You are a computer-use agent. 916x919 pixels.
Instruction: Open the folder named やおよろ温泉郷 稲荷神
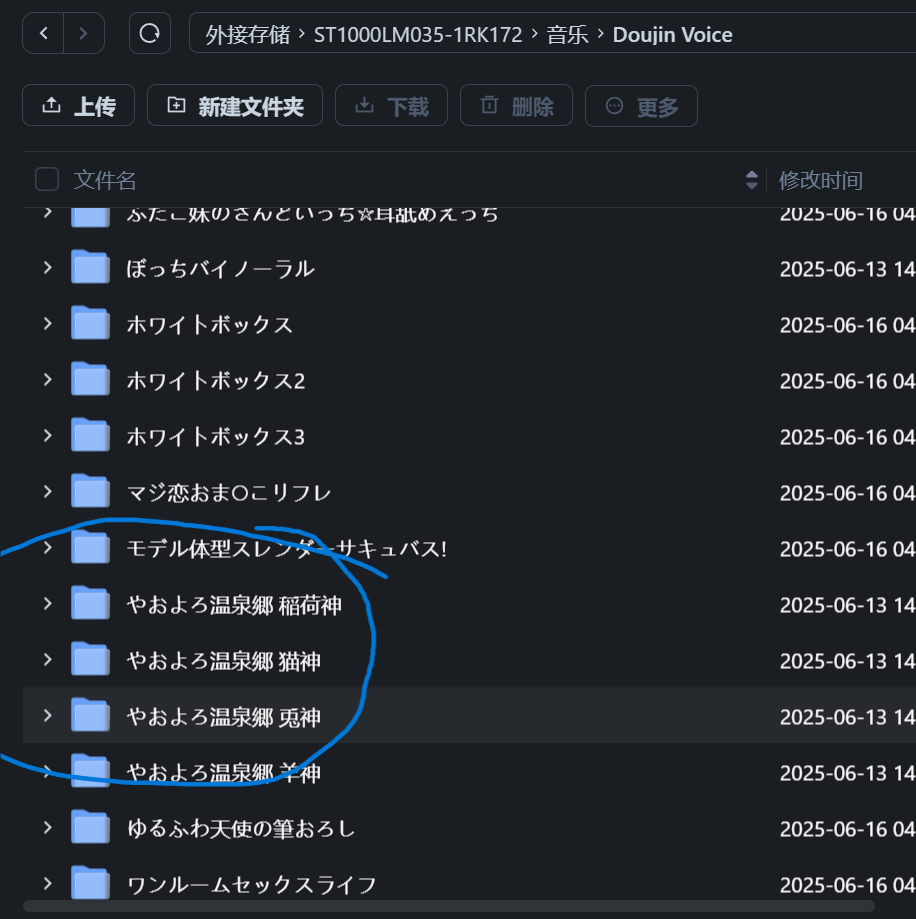234,605
